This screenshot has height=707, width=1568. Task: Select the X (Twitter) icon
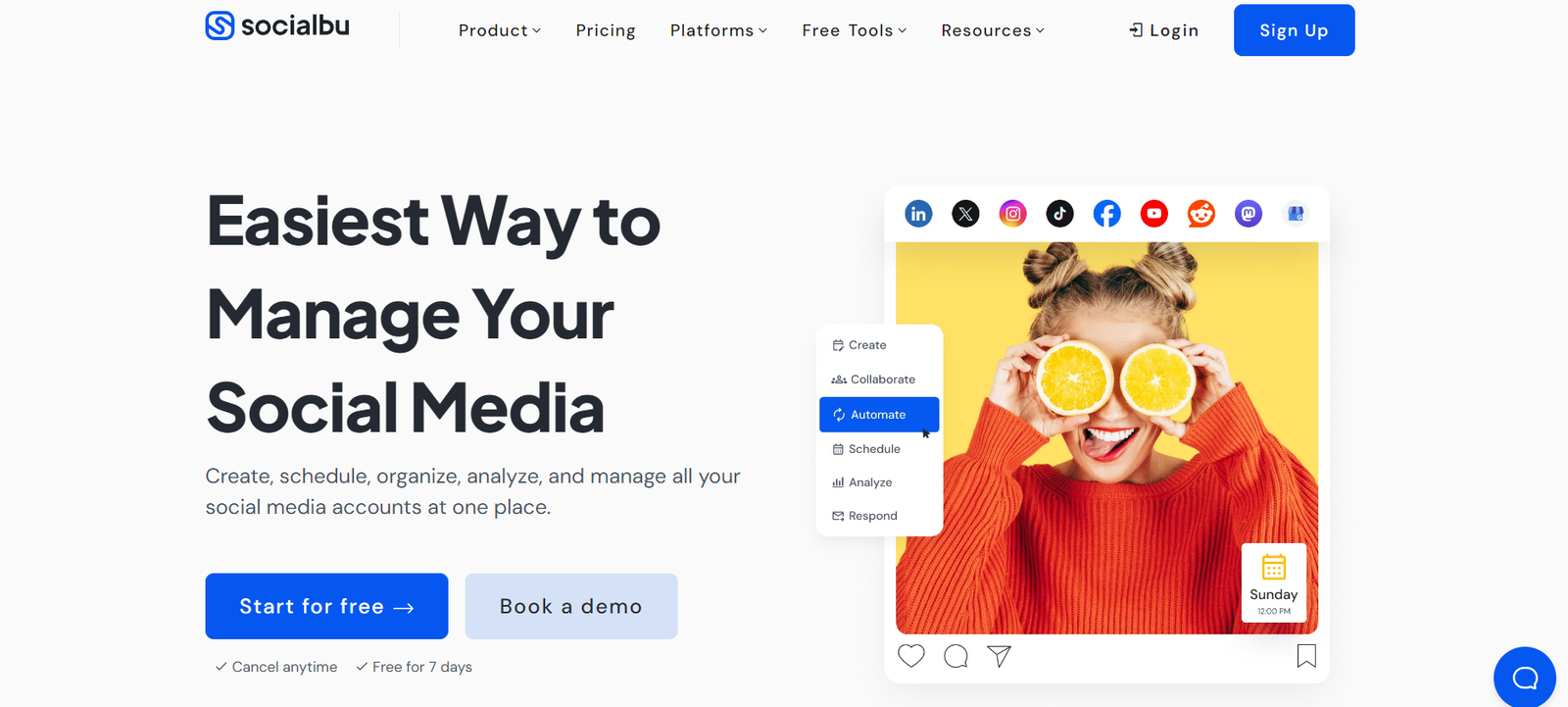pos(965,214)
